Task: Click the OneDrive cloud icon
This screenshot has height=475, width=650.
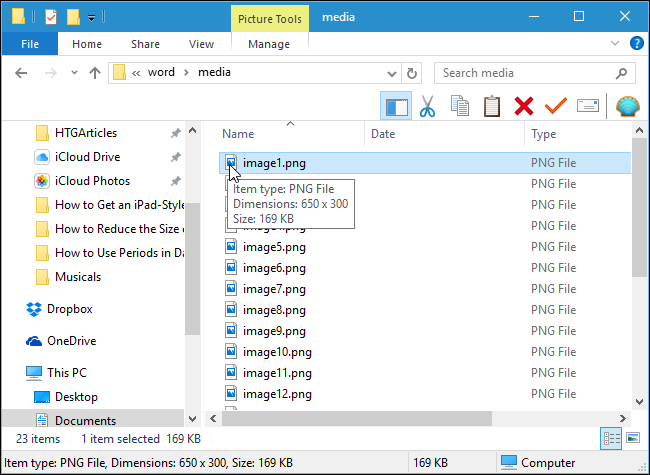Action: 34,341
